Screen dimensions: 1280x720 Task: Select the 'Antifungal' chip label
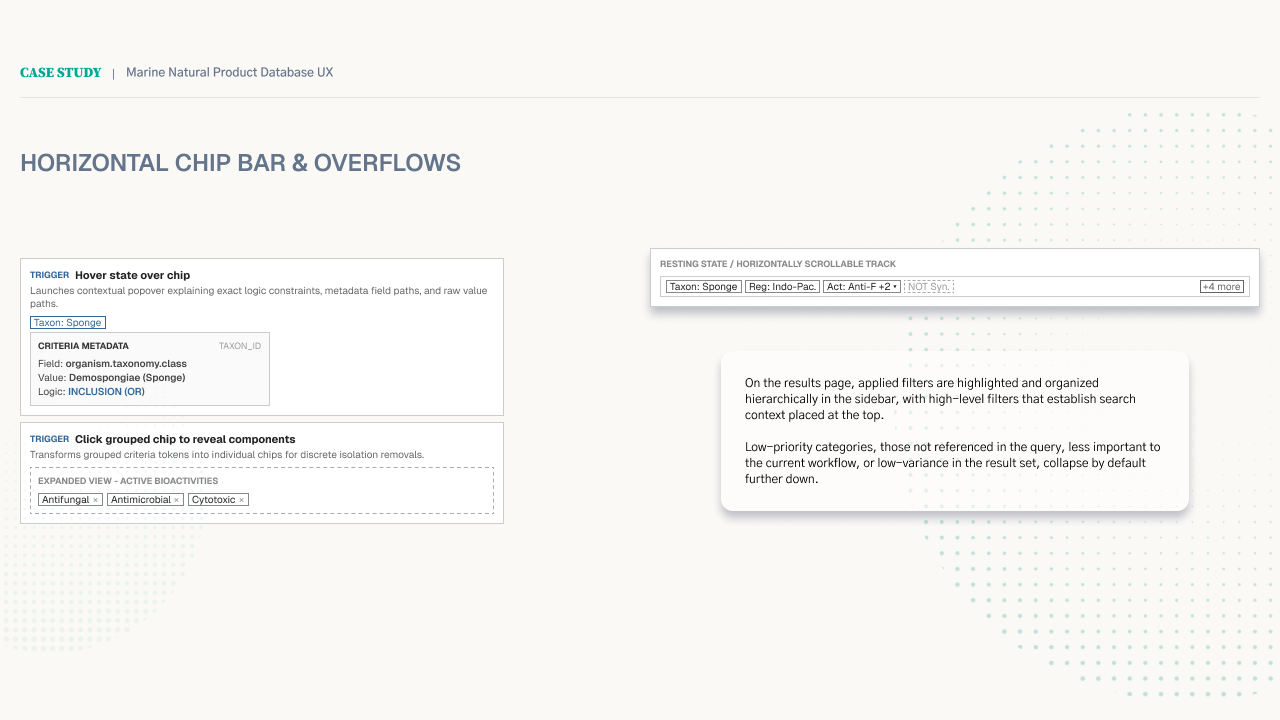[66, 500]
